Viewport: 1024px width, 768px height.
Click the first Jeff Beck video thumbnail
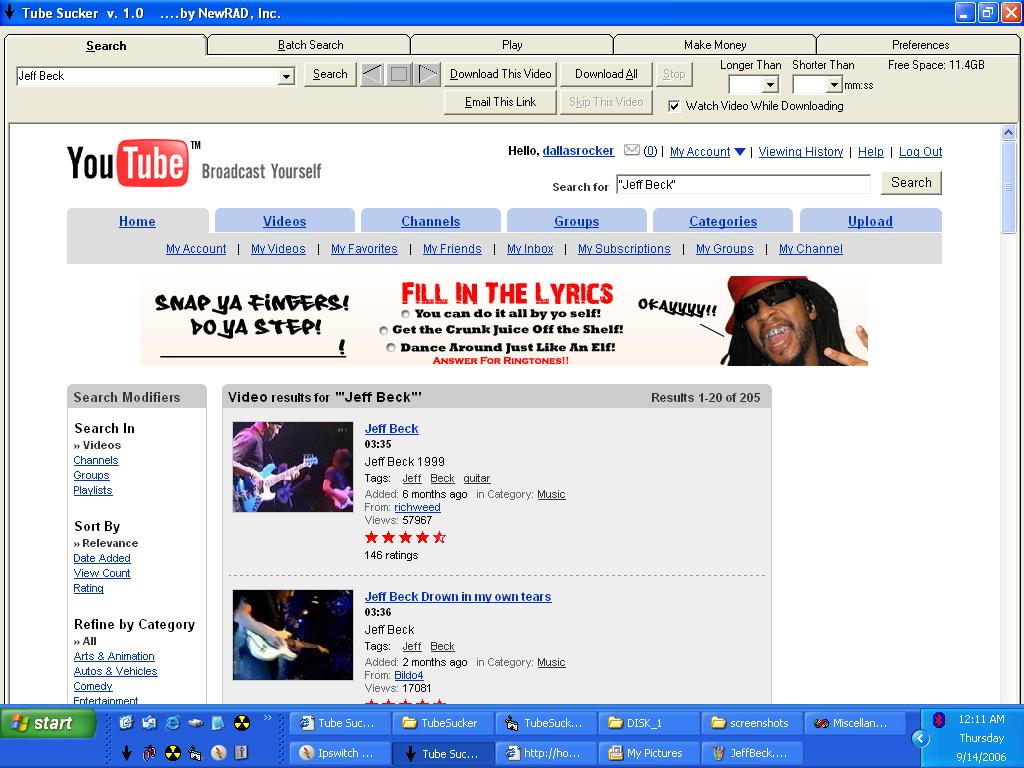click(x=293, y=466)
